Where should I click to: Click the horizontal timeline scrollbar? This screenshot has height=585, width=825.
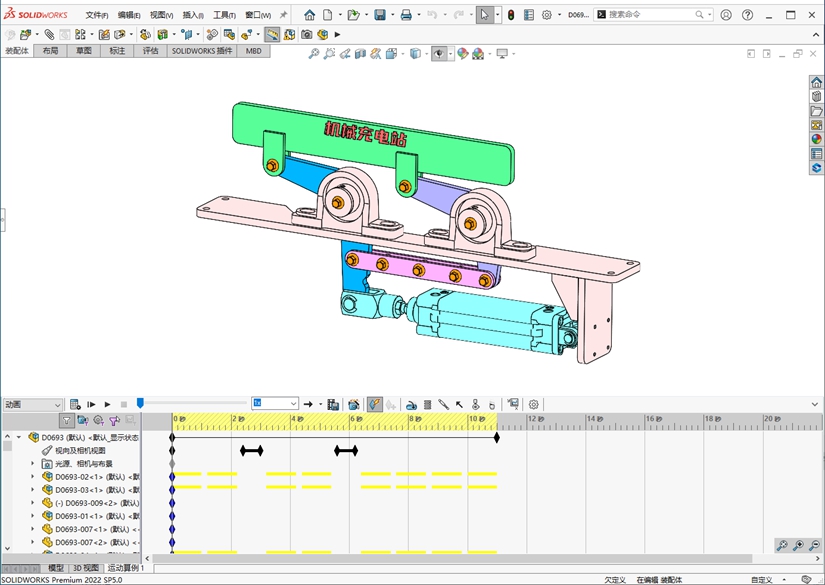click(452, 558)
